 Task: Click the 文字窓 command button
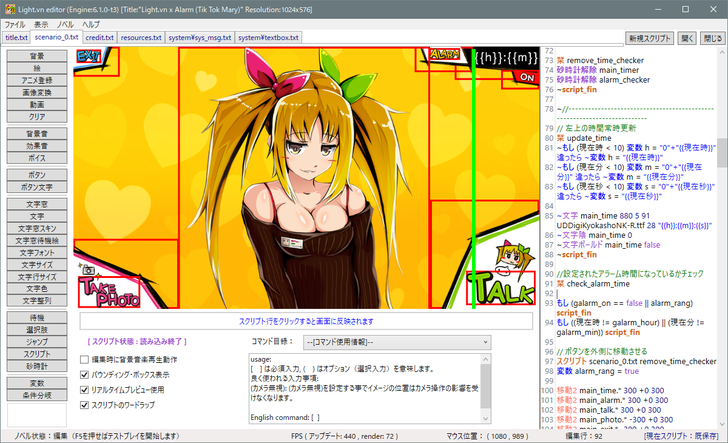(37, 204)
